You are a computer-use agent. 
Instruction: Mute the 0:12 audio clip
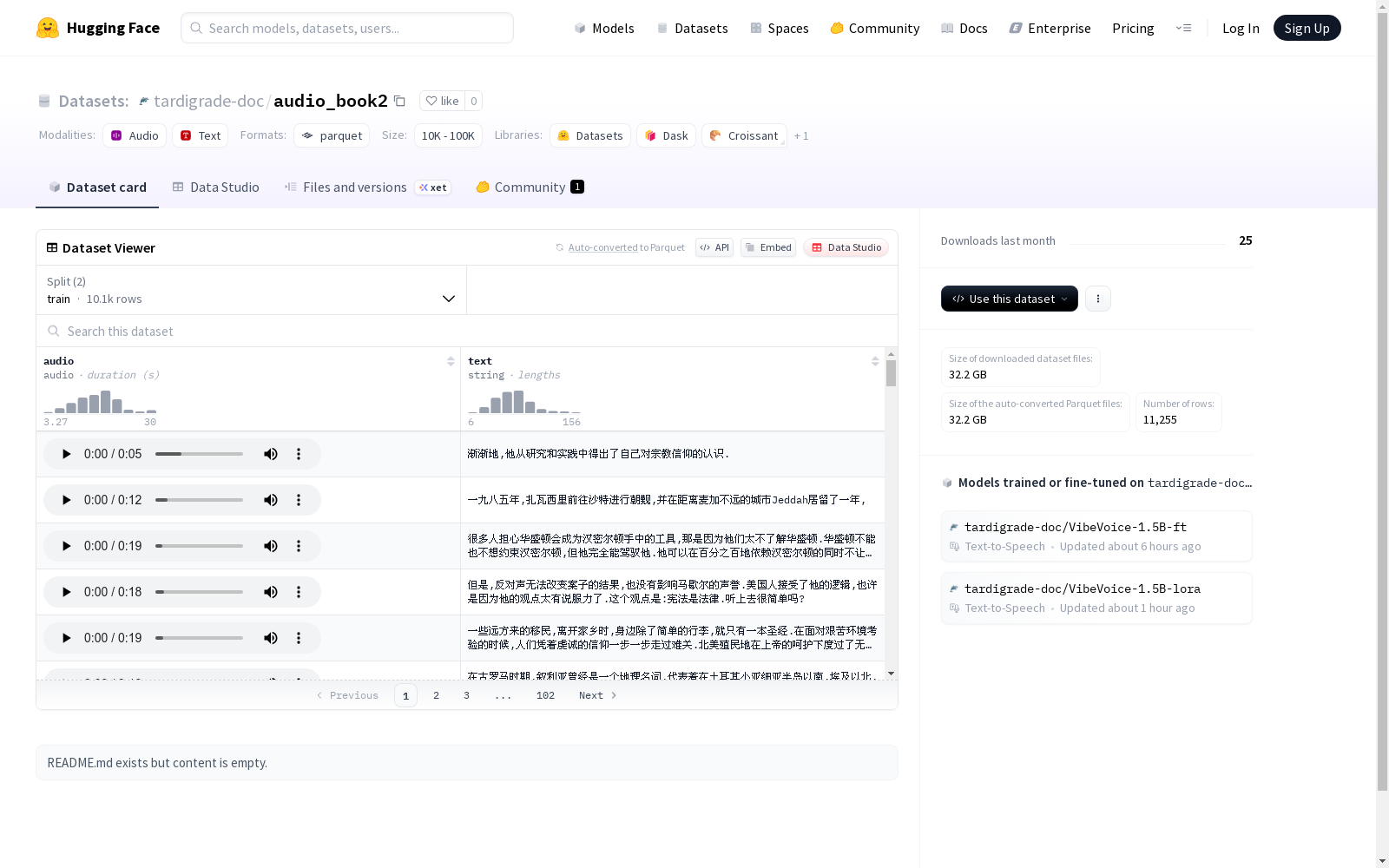pos(271,500)
